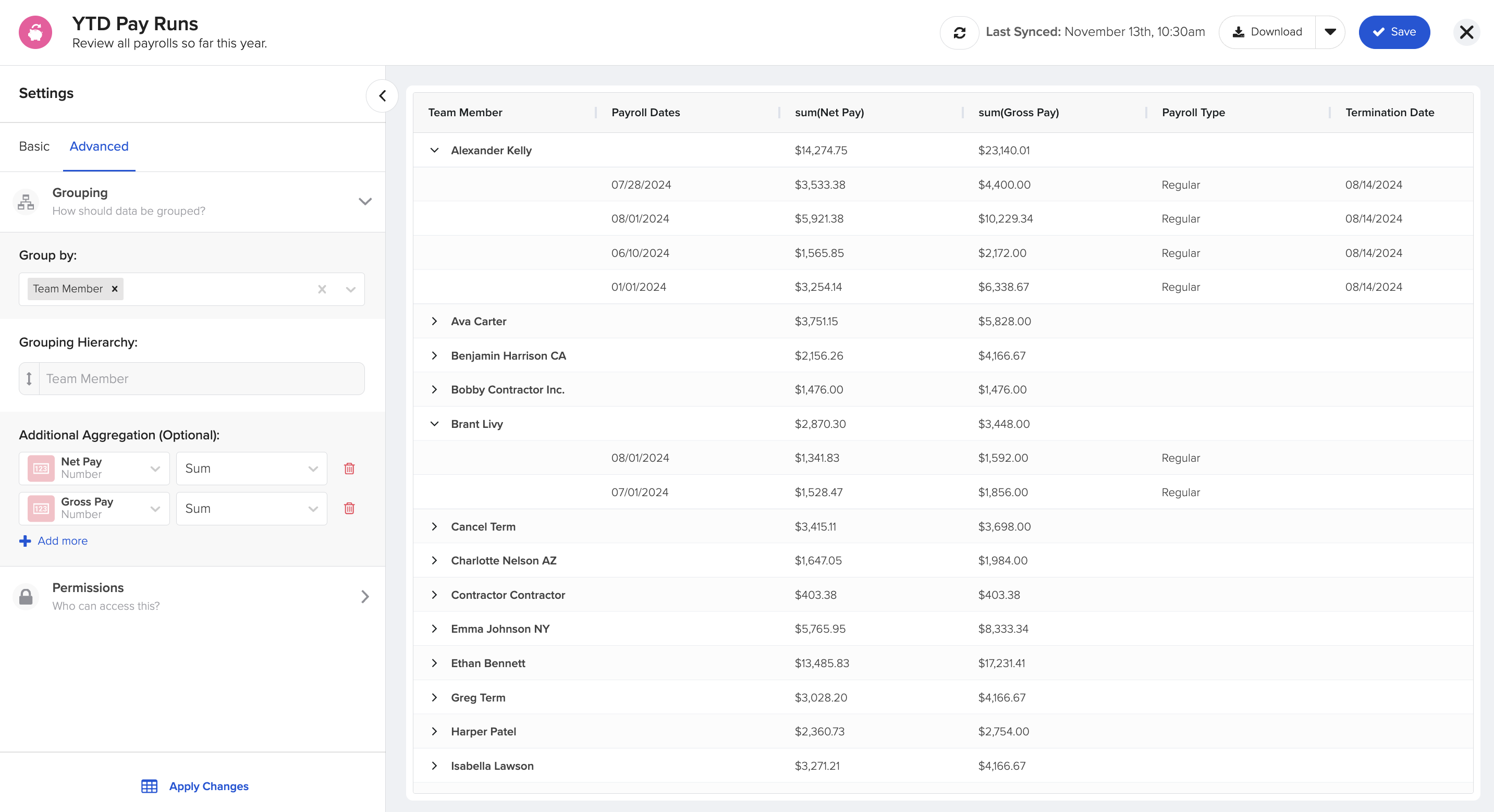Expand the Charlotte Nelson AZ row
Image resolution: width=1494 pixels, height=812 pixels.
[434, 560]
